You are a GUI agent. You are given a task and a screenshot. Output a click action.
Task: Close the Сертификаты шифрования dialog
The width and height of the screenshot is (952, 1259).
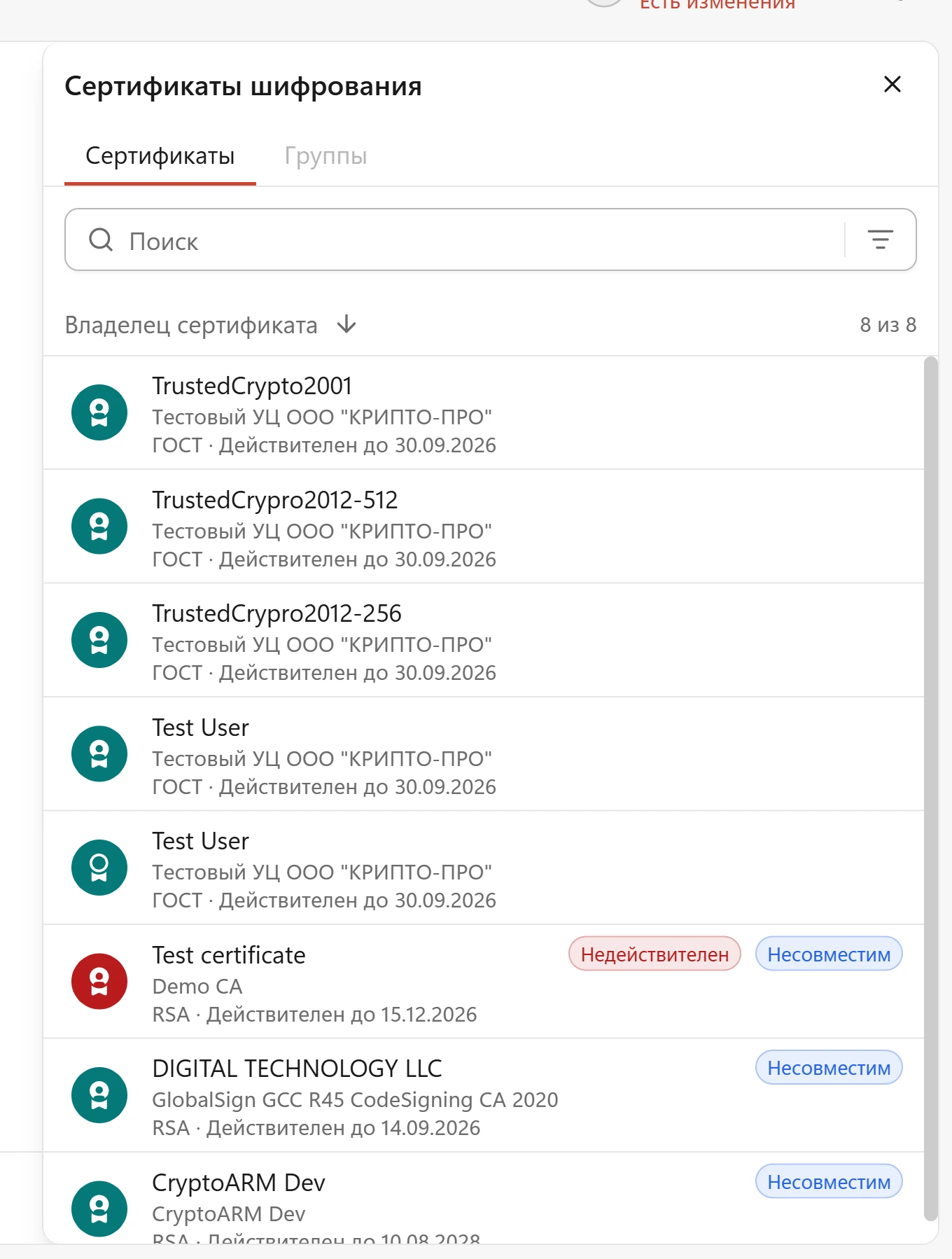coord(892,85)
